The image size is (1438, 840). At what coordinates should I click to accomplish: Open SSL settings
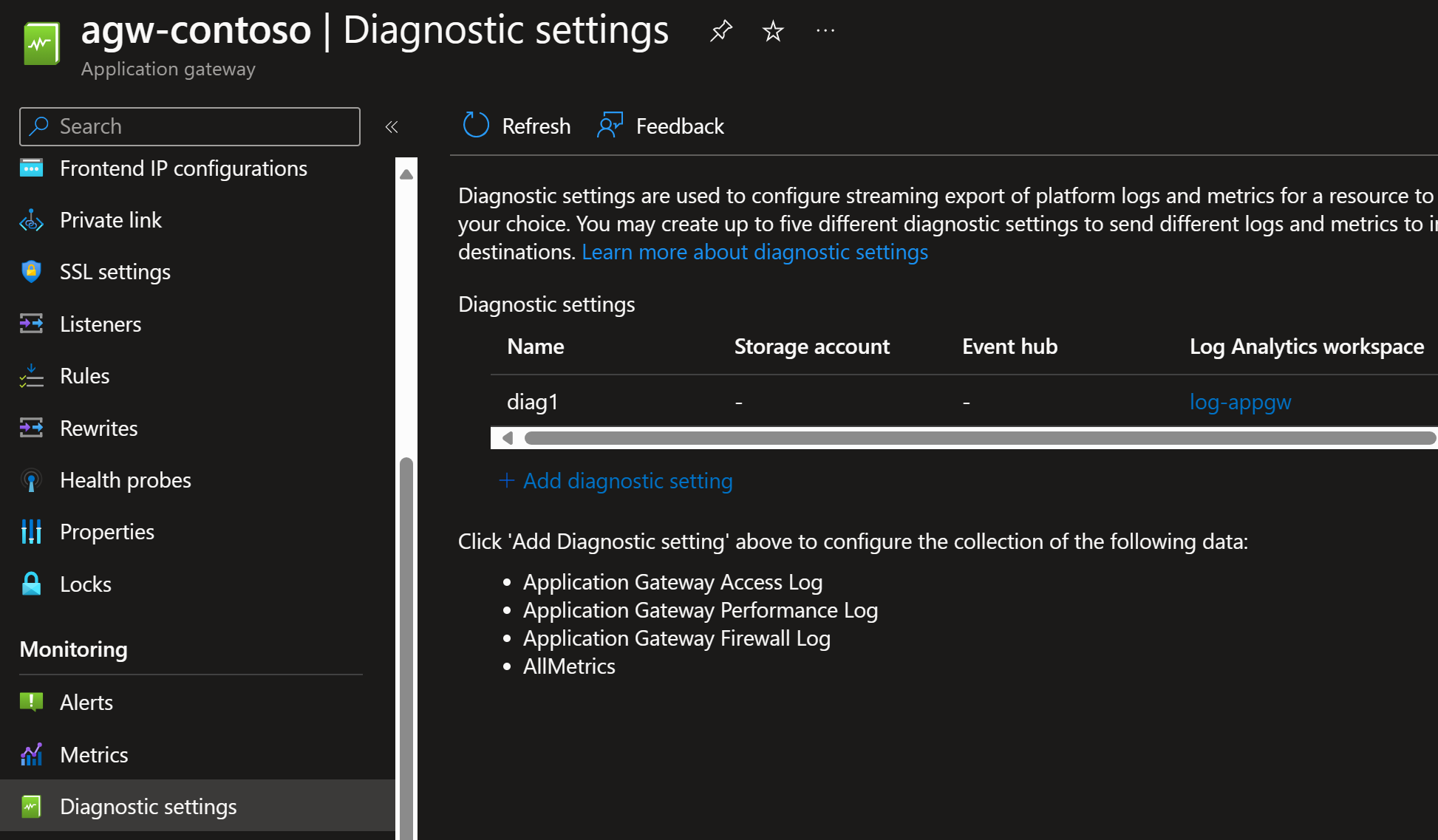pos(115,272)
